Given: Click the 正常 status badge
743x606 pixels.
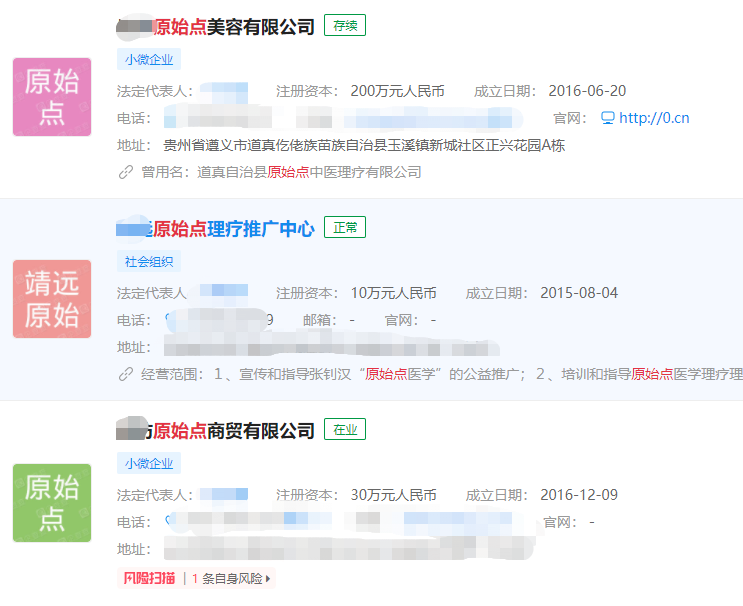Looking at the screenshot, I should coord(345,227).
